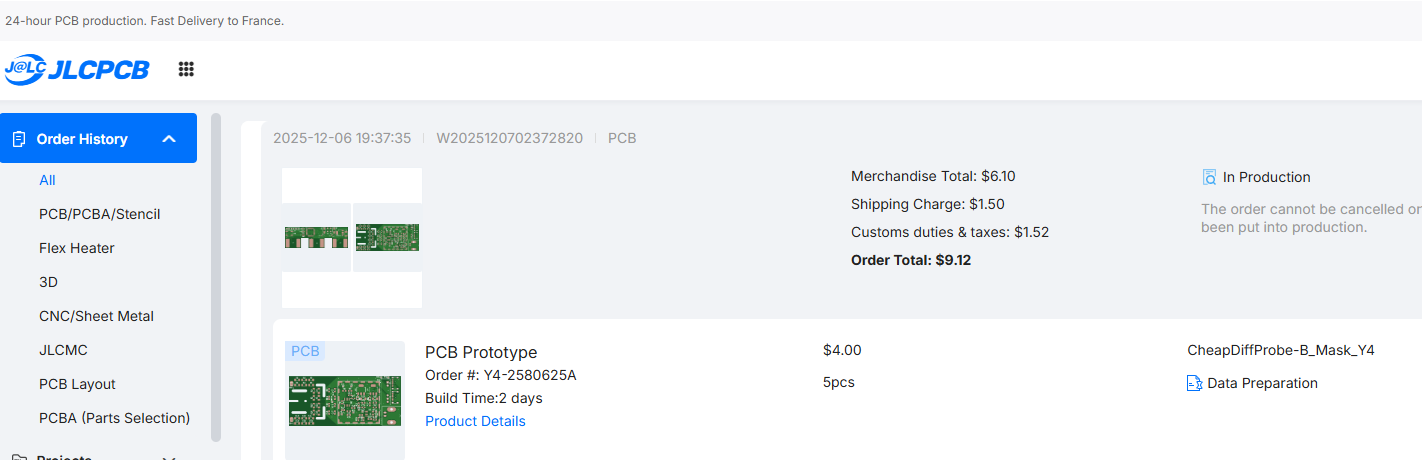Open PCBA (Parts Selection) category
Viewport: 1422px width, 460px height.
coord(114,418)
